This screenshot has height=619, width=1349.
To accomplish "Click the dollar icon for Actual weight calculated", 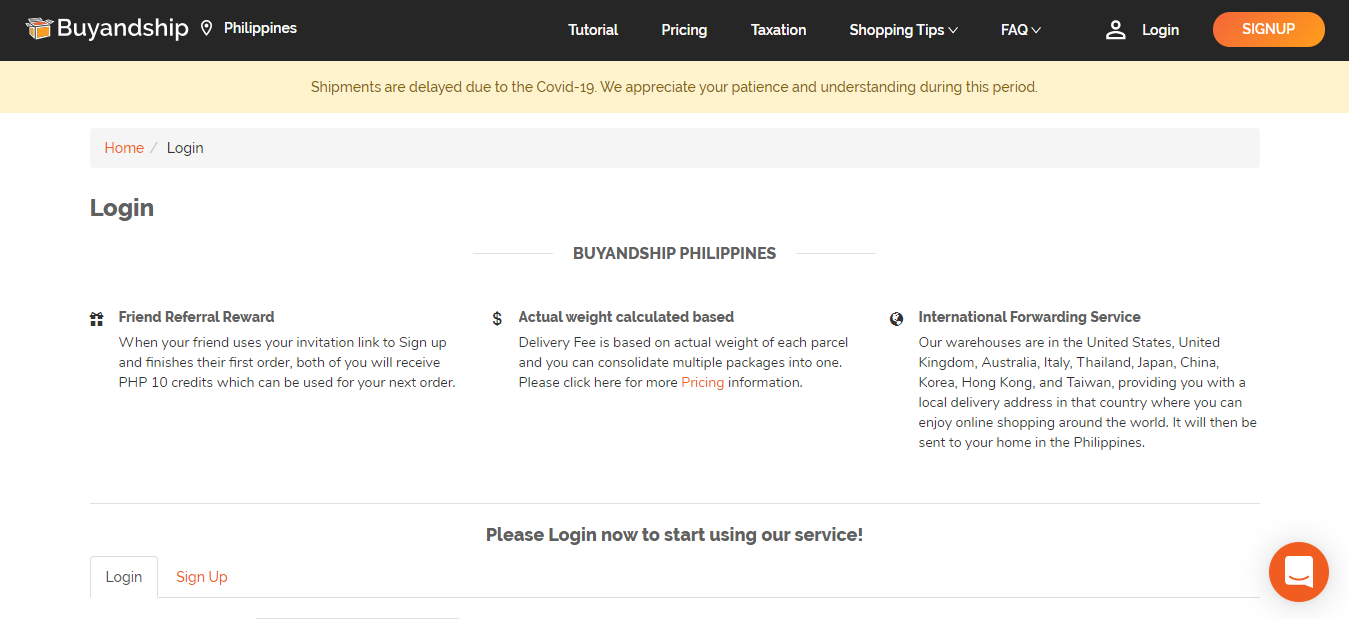I will pyautogui.click(x=497, y=319).
